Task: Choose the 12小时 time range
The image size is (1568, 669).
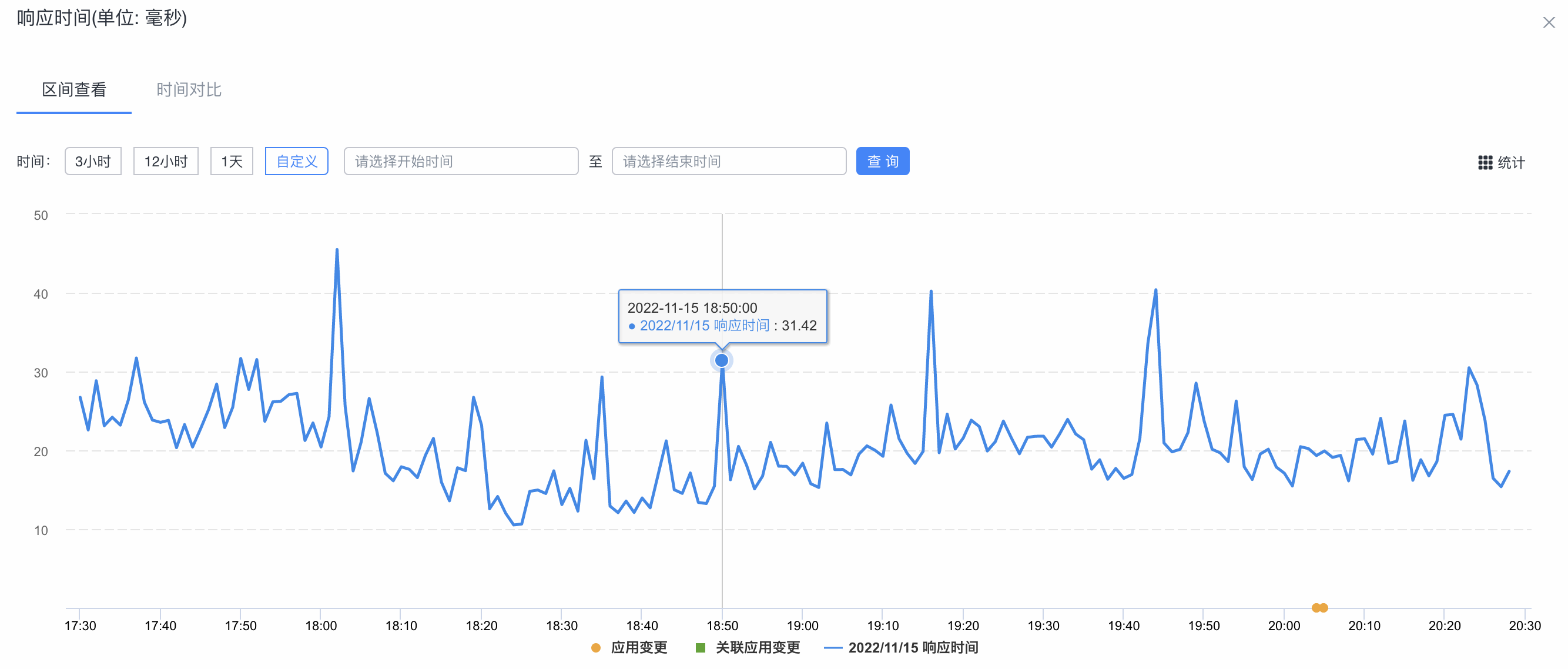Action: pos(166,161)
